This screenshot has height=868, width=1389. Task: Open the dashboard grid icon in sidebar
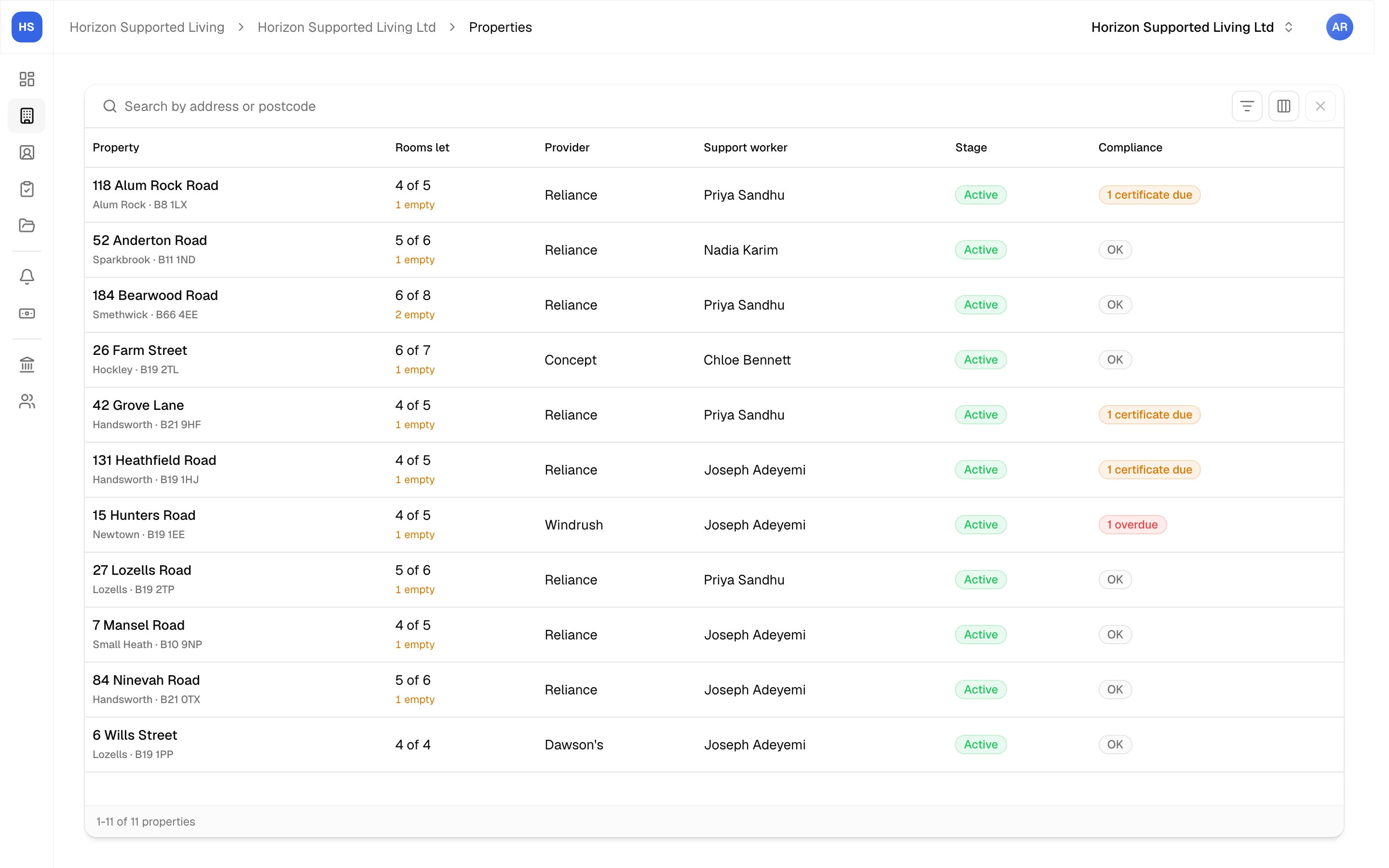(x=27, y=79)
